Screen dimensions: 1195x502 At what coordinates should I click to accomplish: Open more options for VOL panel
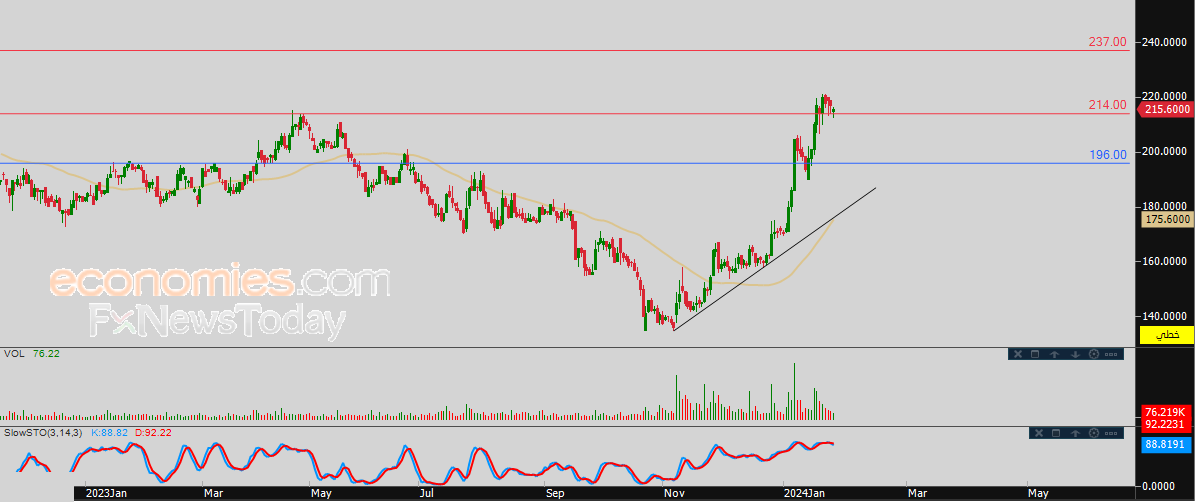(1111, 354)
